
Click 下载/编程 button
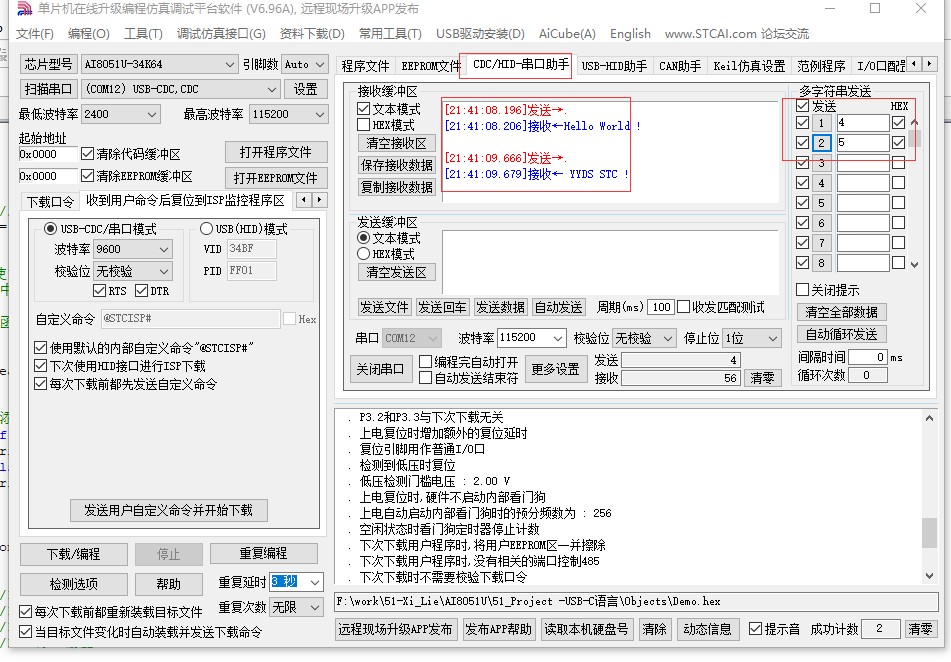pos(73,554)
